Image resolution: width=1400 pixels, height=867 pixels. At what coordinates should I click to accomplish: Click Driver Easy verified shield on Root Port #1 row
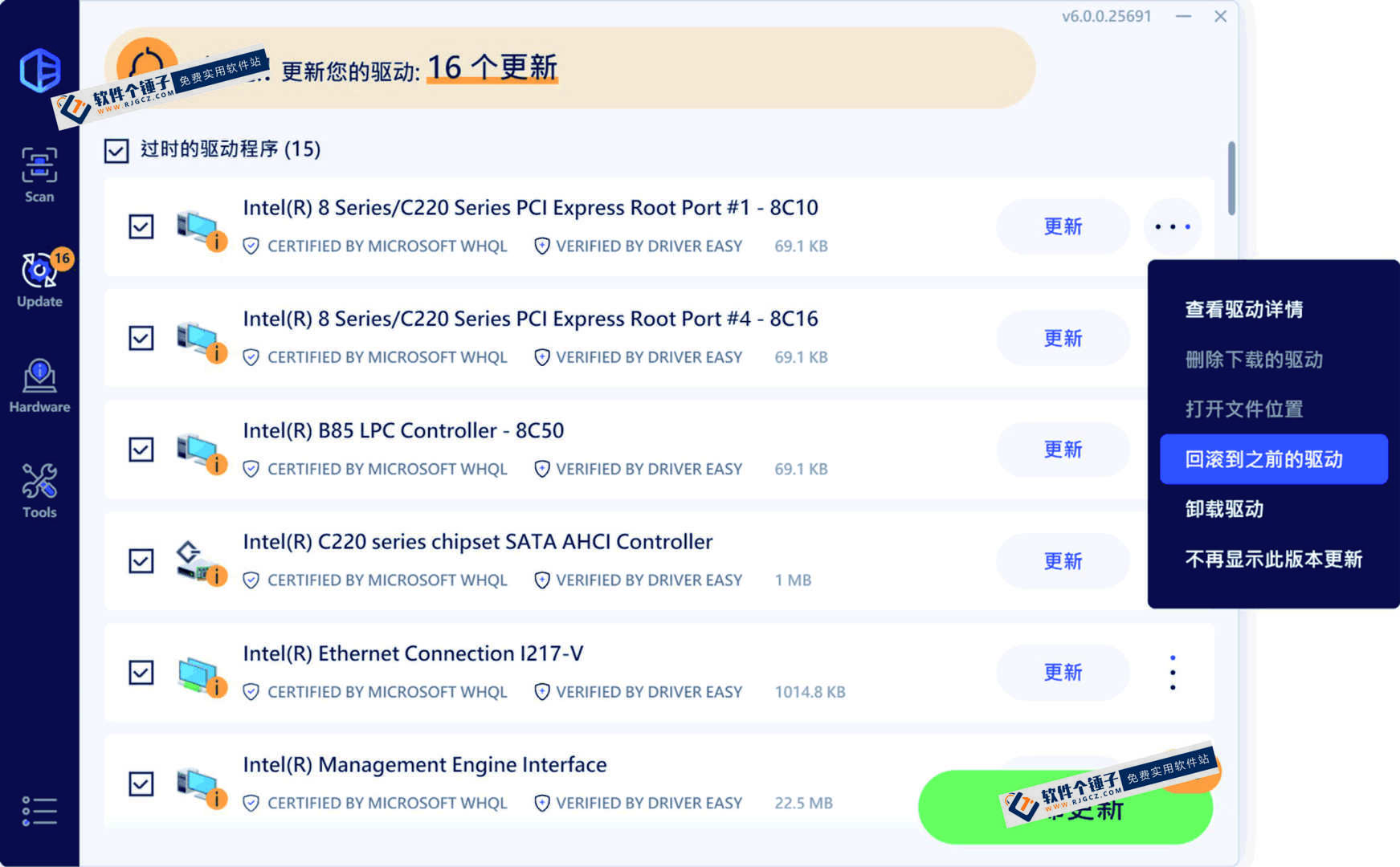pos(542,246)
